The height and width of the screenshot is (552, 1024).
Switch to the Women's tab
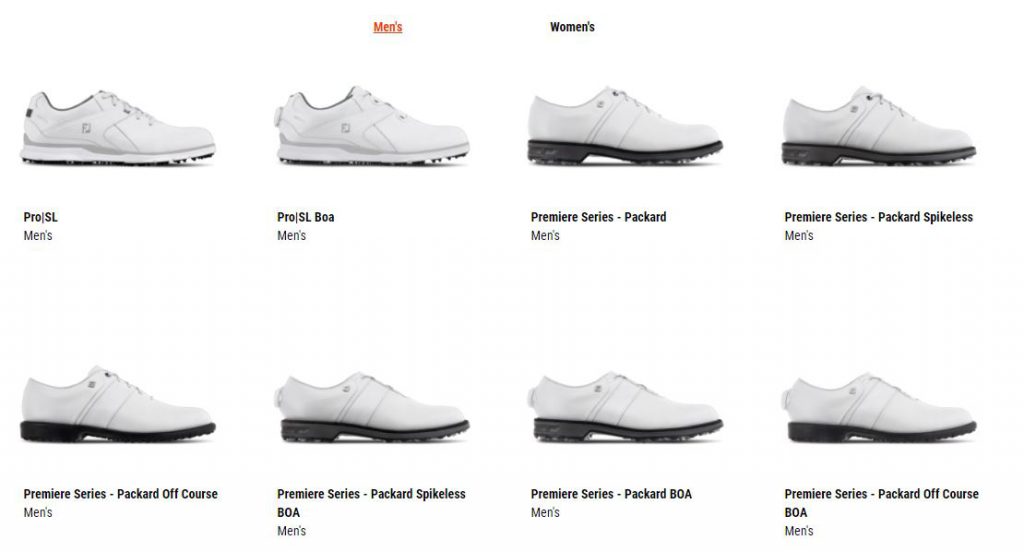(572, 27)
